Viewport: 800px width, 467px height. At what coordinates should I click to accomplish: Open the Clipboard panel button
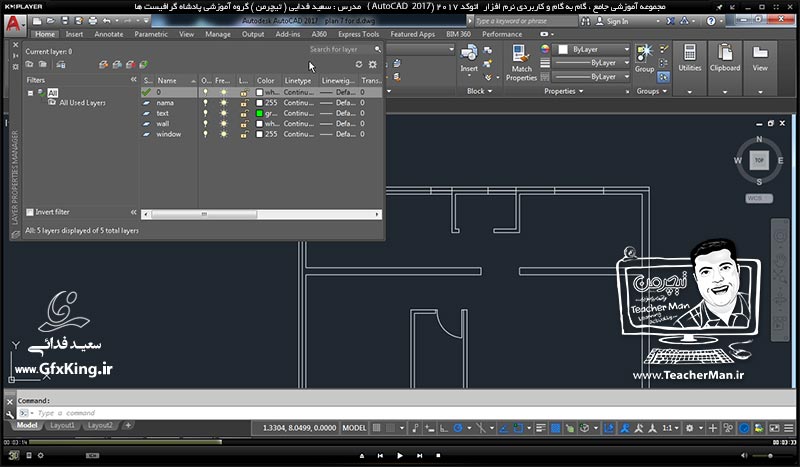click(725, 68)
